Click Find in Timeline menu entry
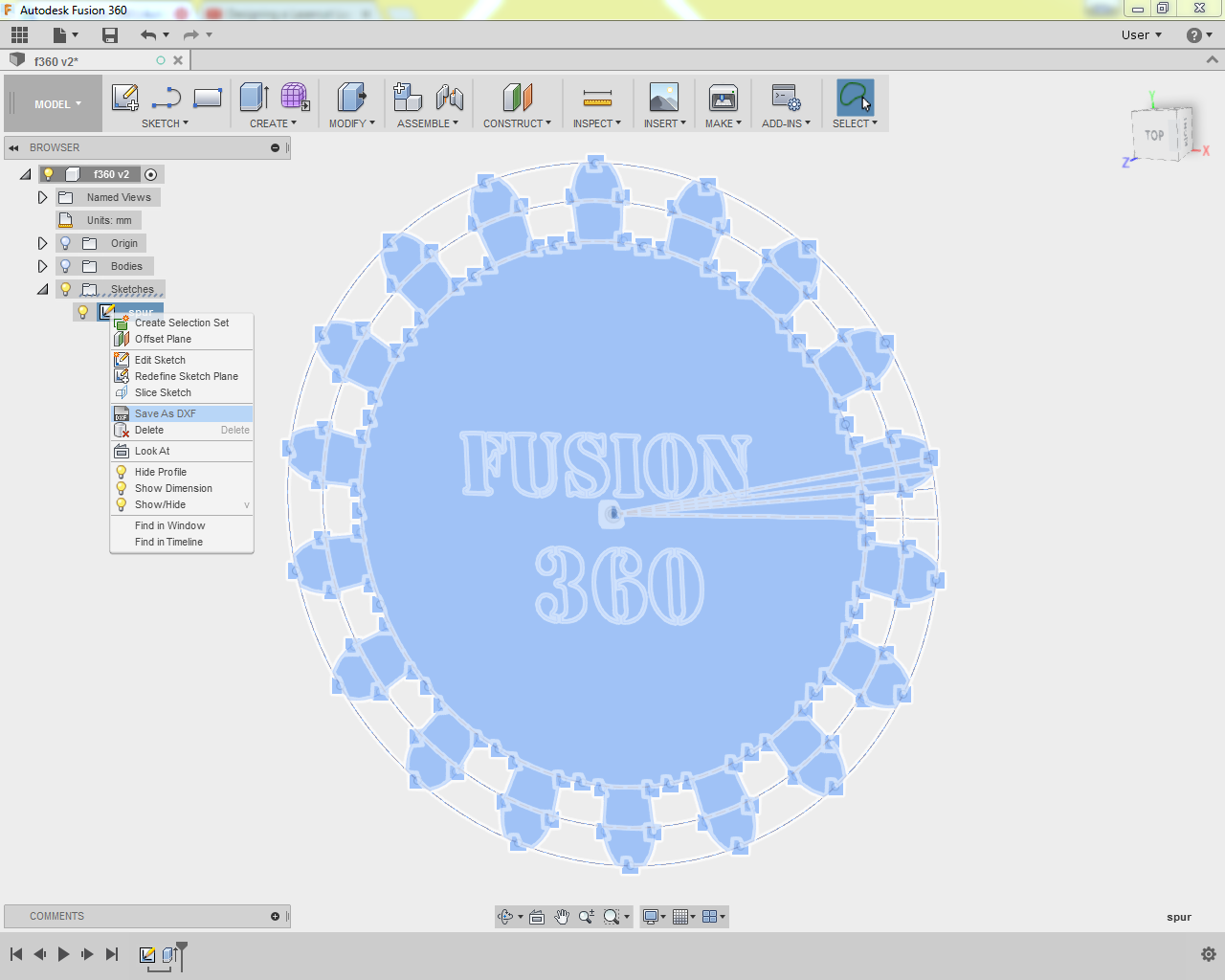 click(168, 542)
